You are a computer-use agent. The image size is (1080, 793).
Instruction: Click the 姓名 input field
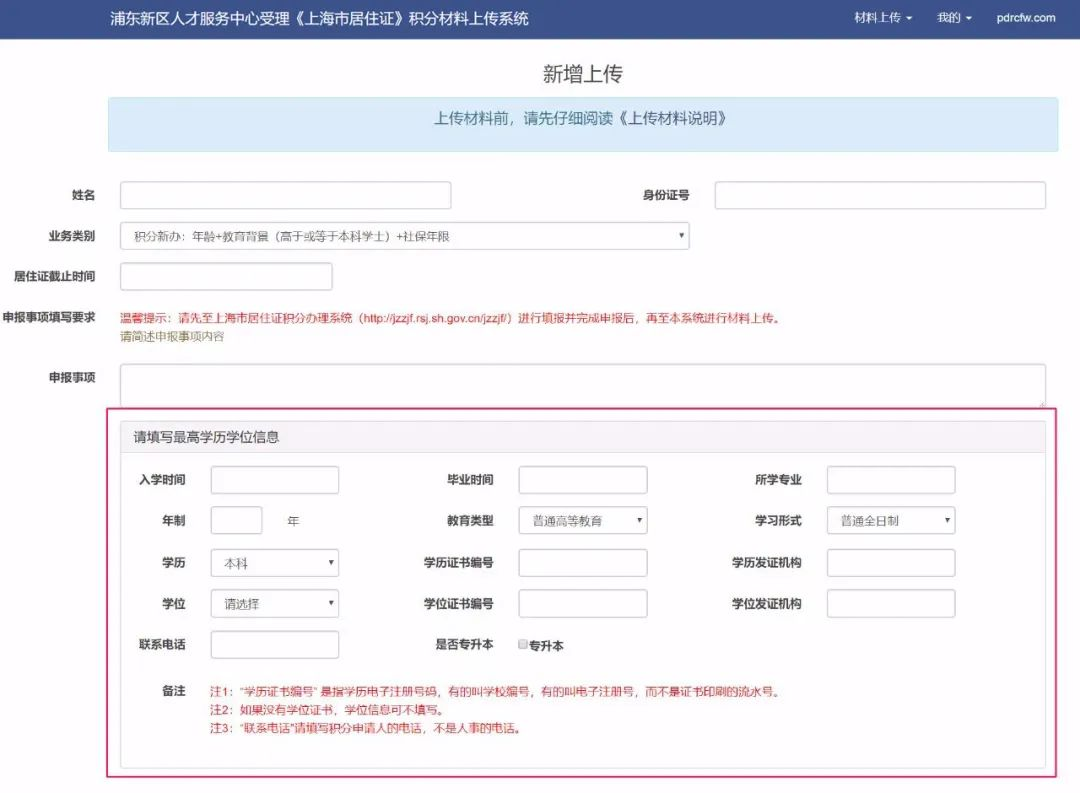tap(285, 195)
